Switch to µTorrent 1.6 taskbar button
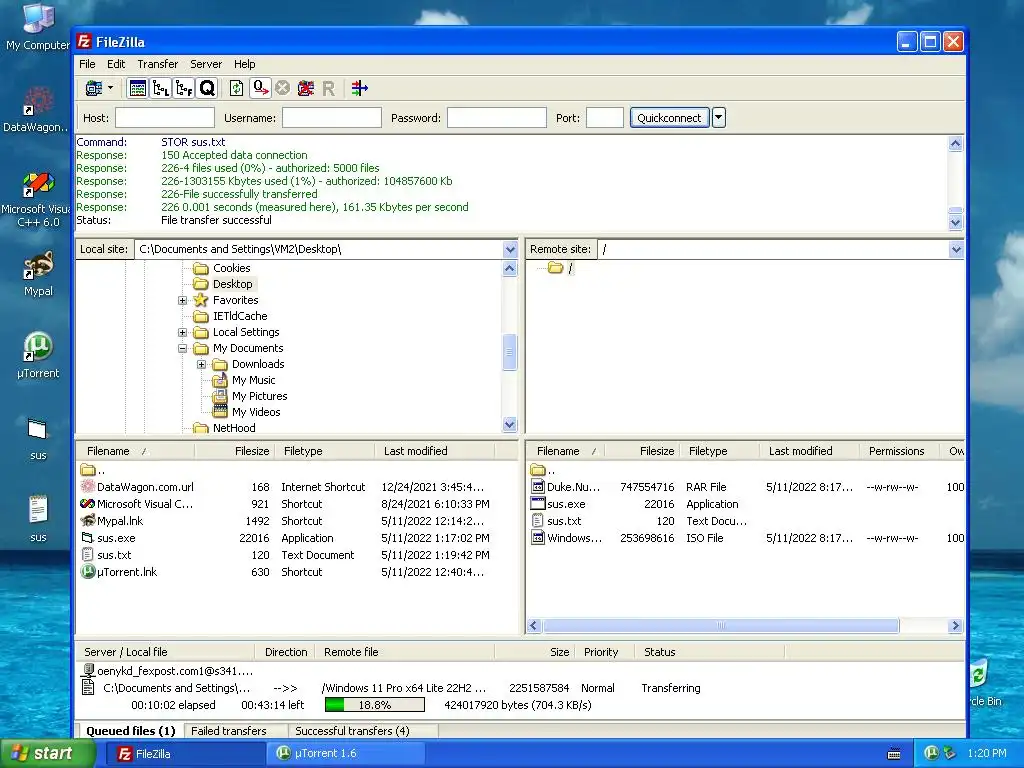Screen dimensions: 1024x768 tap(345, 754)
